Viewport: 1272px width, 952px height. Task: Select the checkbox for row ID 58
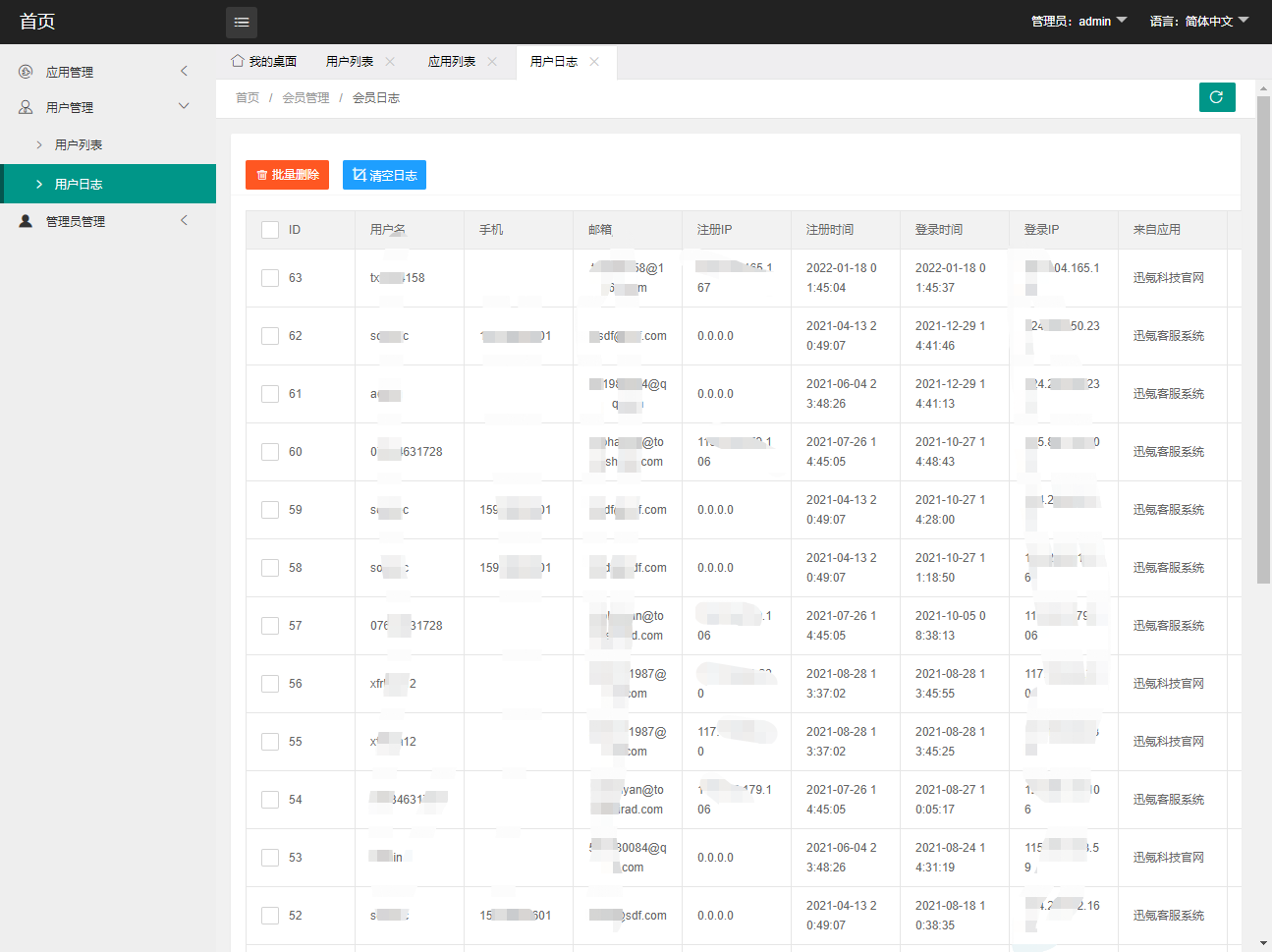pyautogui.click(x=270, y=568)
